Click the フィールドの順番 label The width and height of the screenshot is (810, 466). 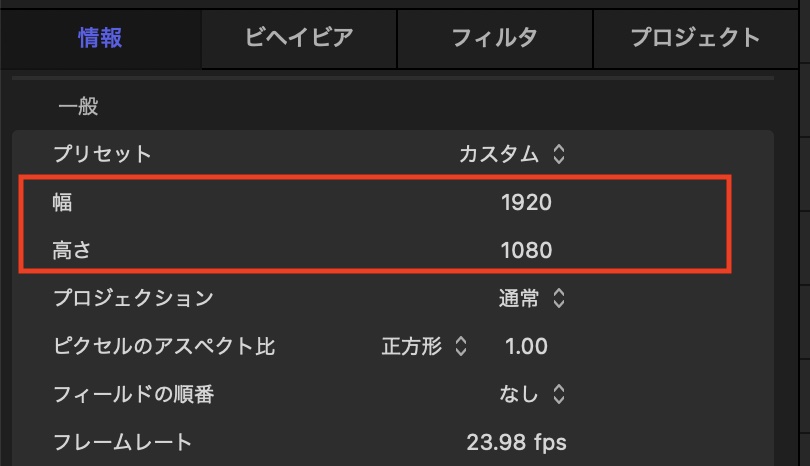(x=133, y=394)
